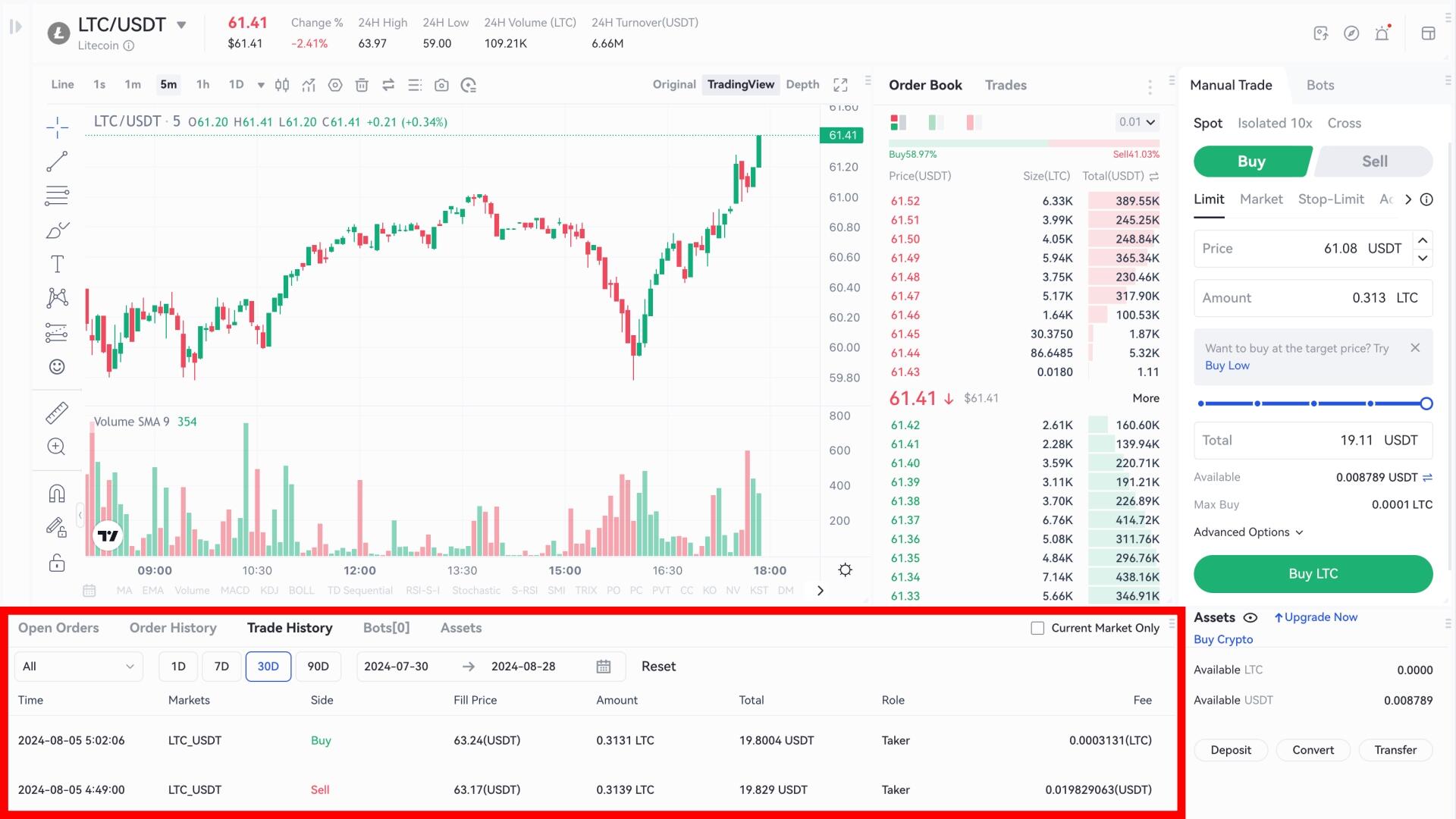1456x819 pixels.
Task: Open the history date range picker calendar
Action: (604, 667)
